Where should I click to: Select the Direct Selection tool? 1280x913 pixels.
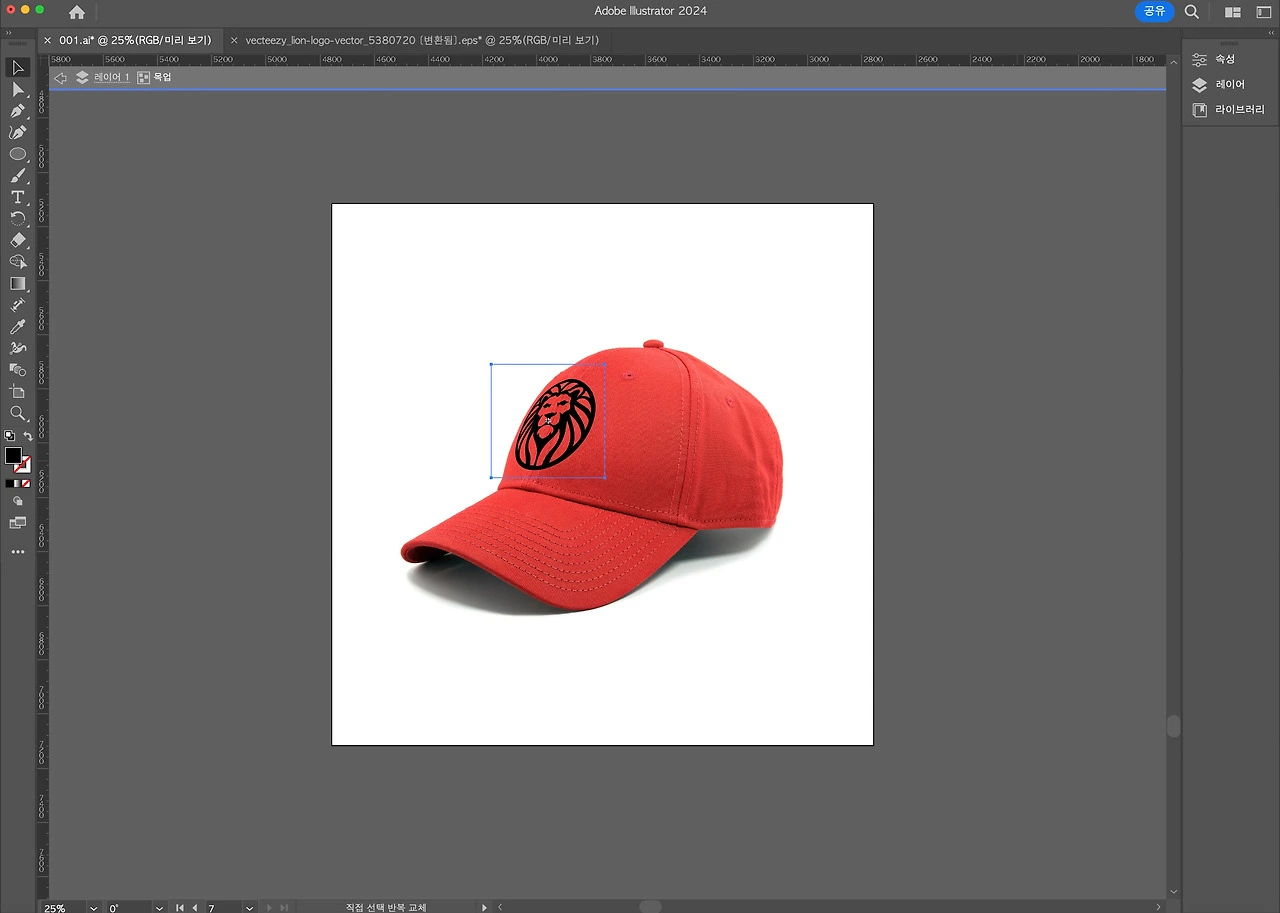(x=17, y=89)
